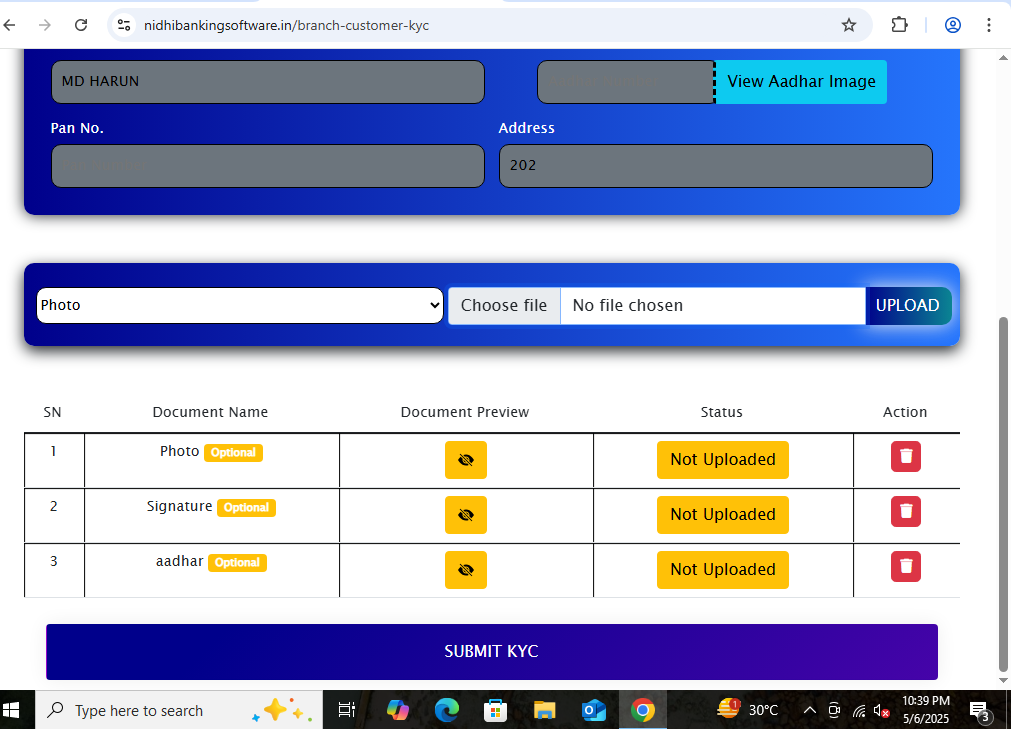Show the Photo document preview
The width and height of the screenshot is (1011, 729).
pos(465,460)
